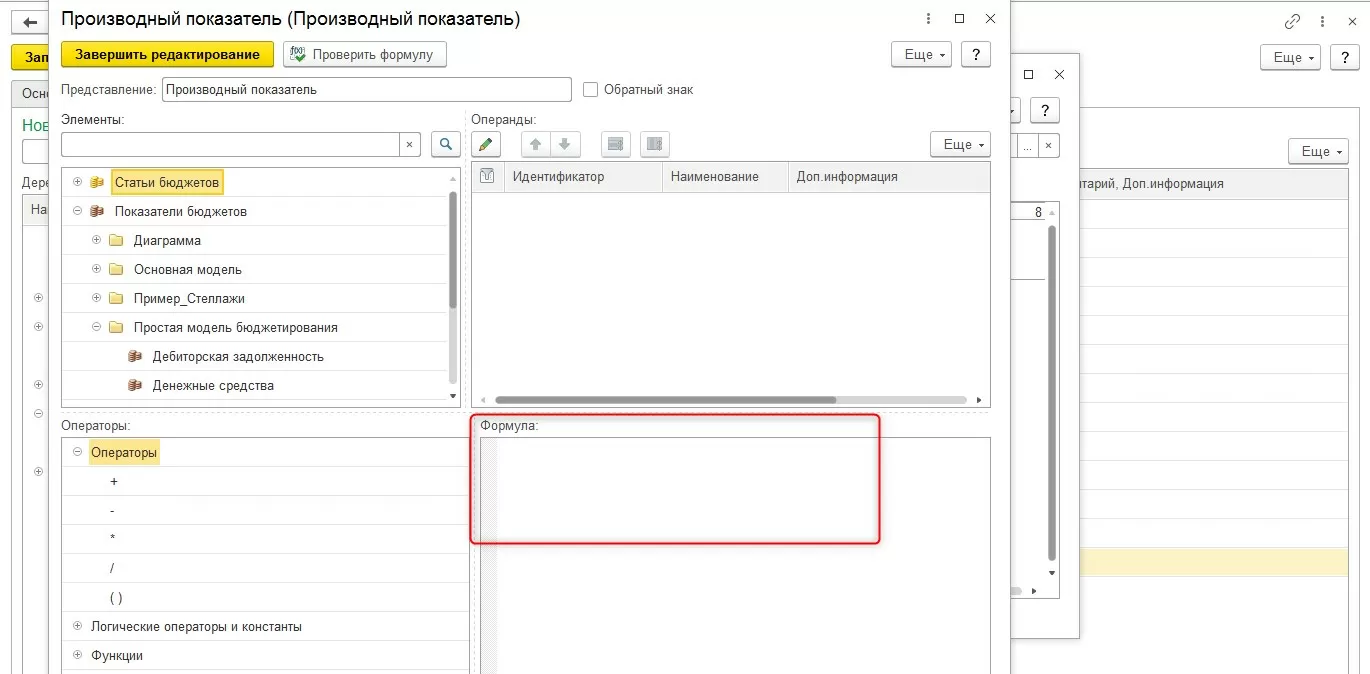1370x674 pixels.
Task: Select the Основная модель folder
Action: point(188,269)
